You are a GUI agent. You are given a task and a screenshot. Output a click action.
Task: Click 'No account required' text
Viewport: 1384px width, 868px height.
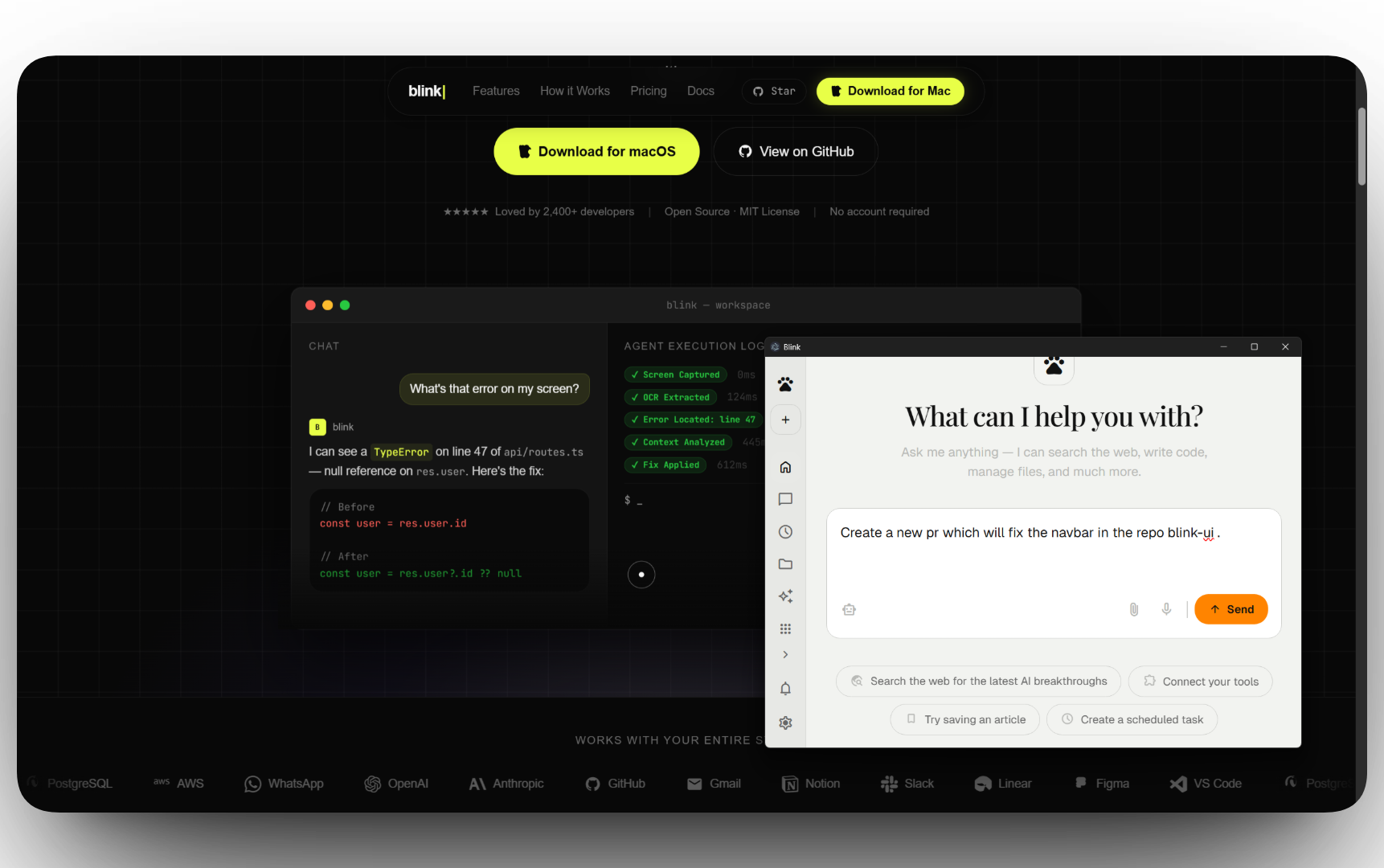(x=879, y=211)
